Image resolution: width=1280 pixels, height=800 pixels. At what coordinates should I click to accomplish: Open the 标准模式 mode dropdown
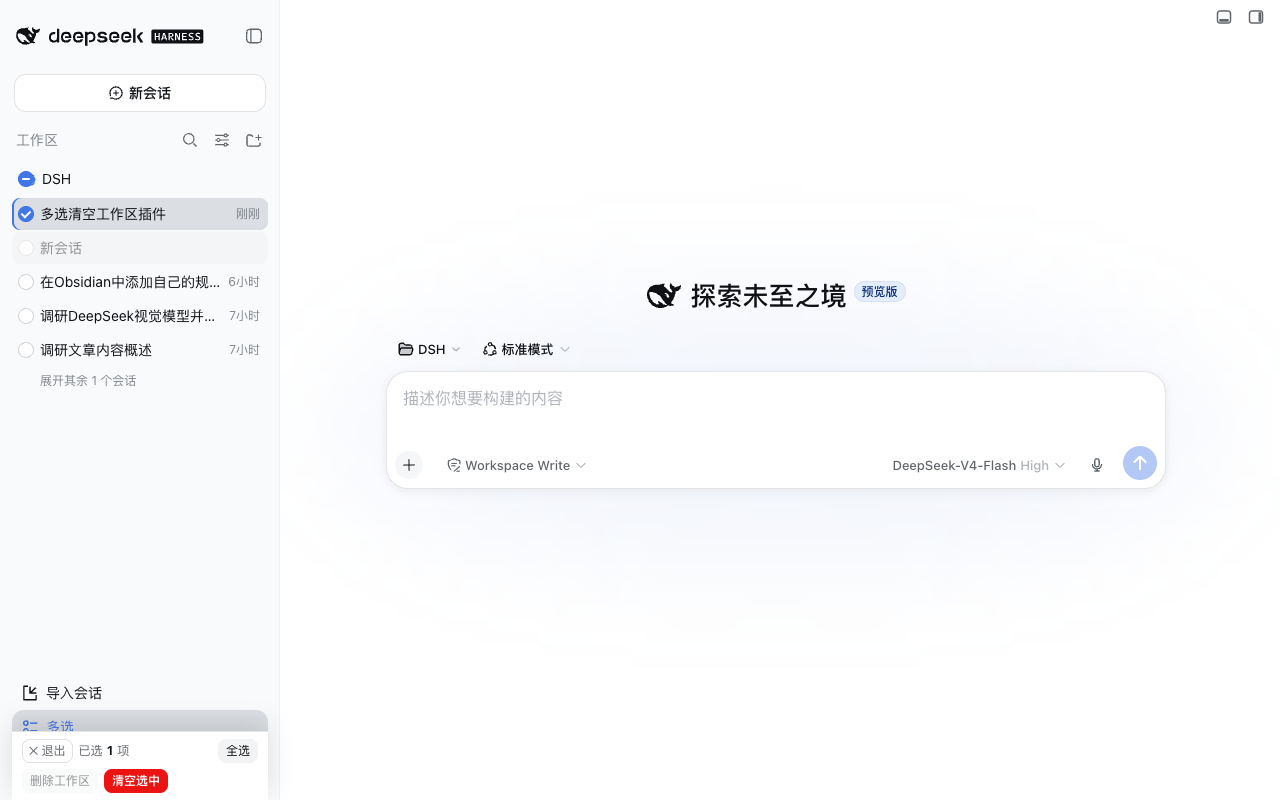(526, 349)
